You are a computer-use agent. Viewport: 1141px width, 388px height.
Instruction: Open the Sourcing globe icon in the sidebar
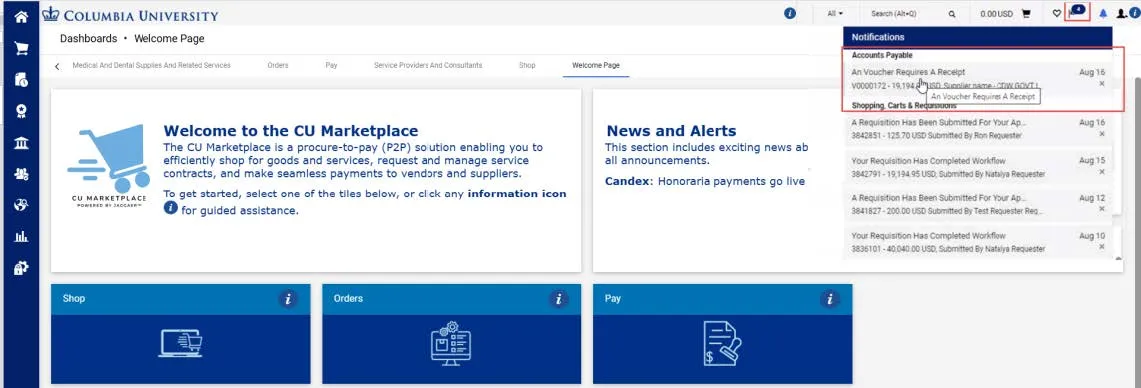pyautogui.click(x=21, y=205)
